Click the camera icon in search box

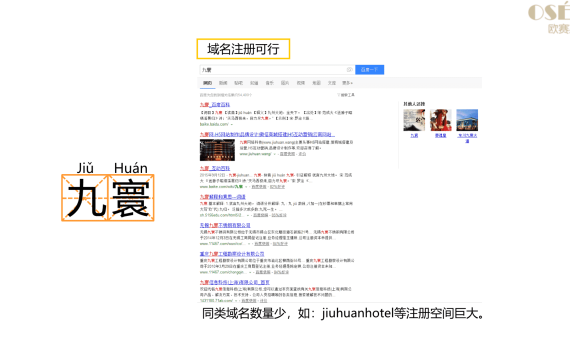[x=349, y=69]
